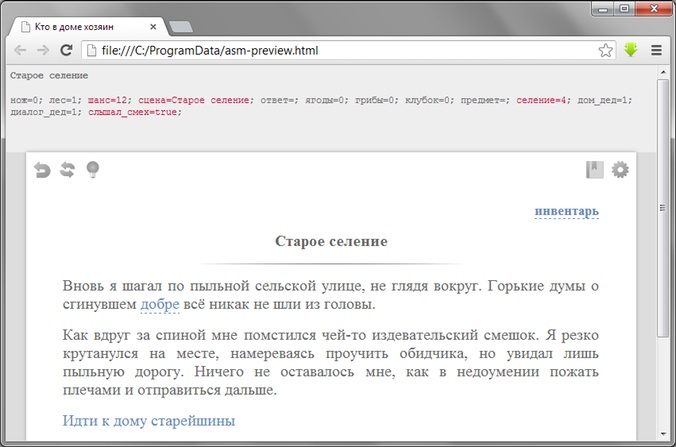Click the scrollbar up arrow
This screenshot has height=447, width=676.
[x=663, y=72]
